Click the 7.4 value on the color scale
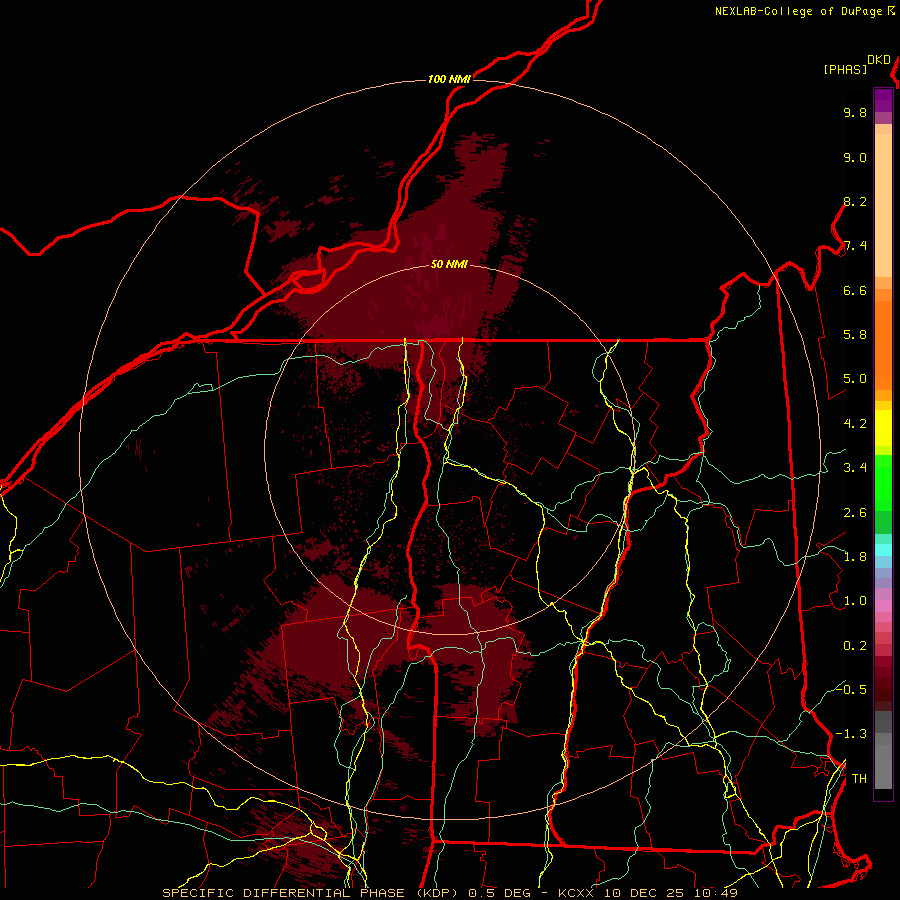 coord(855,246)
